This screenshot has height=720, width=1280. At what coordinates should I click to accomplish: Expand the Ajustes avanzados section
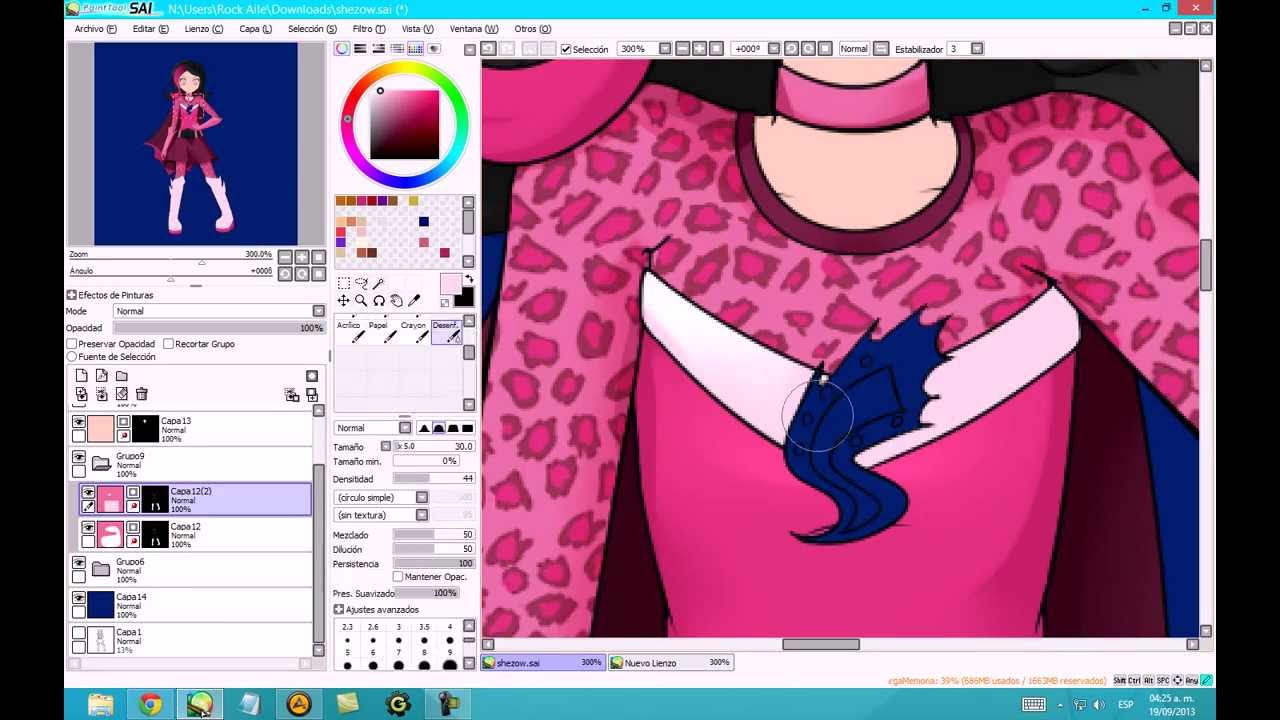point(339,610)
